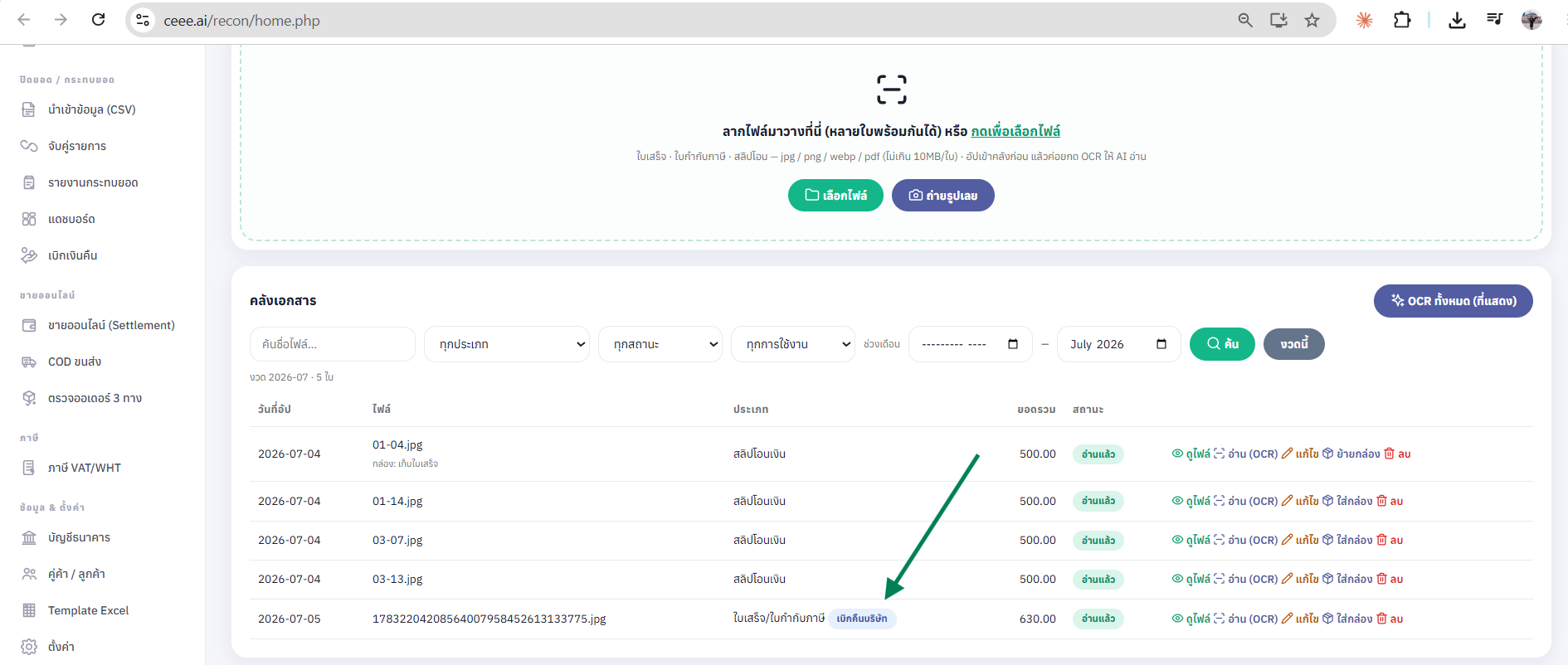The width and height of the screenshot is (1568, 665).
Task: Run อ่าน (OCR) on 03-07.jpg
Action: coord(1245,540)
